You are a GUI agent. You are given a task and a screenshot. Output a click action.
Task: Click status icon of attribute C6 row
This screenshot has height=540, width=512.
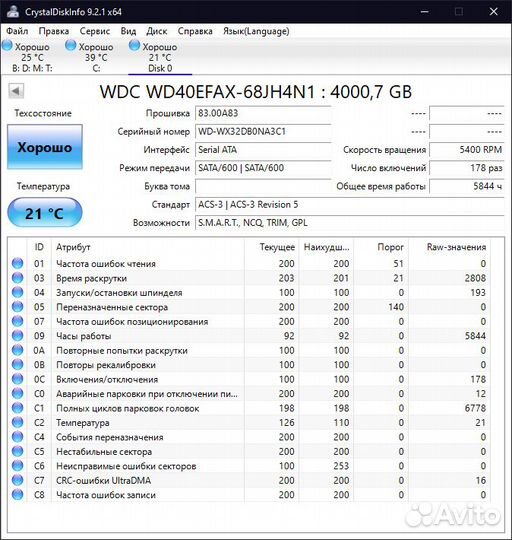(18, 466)
